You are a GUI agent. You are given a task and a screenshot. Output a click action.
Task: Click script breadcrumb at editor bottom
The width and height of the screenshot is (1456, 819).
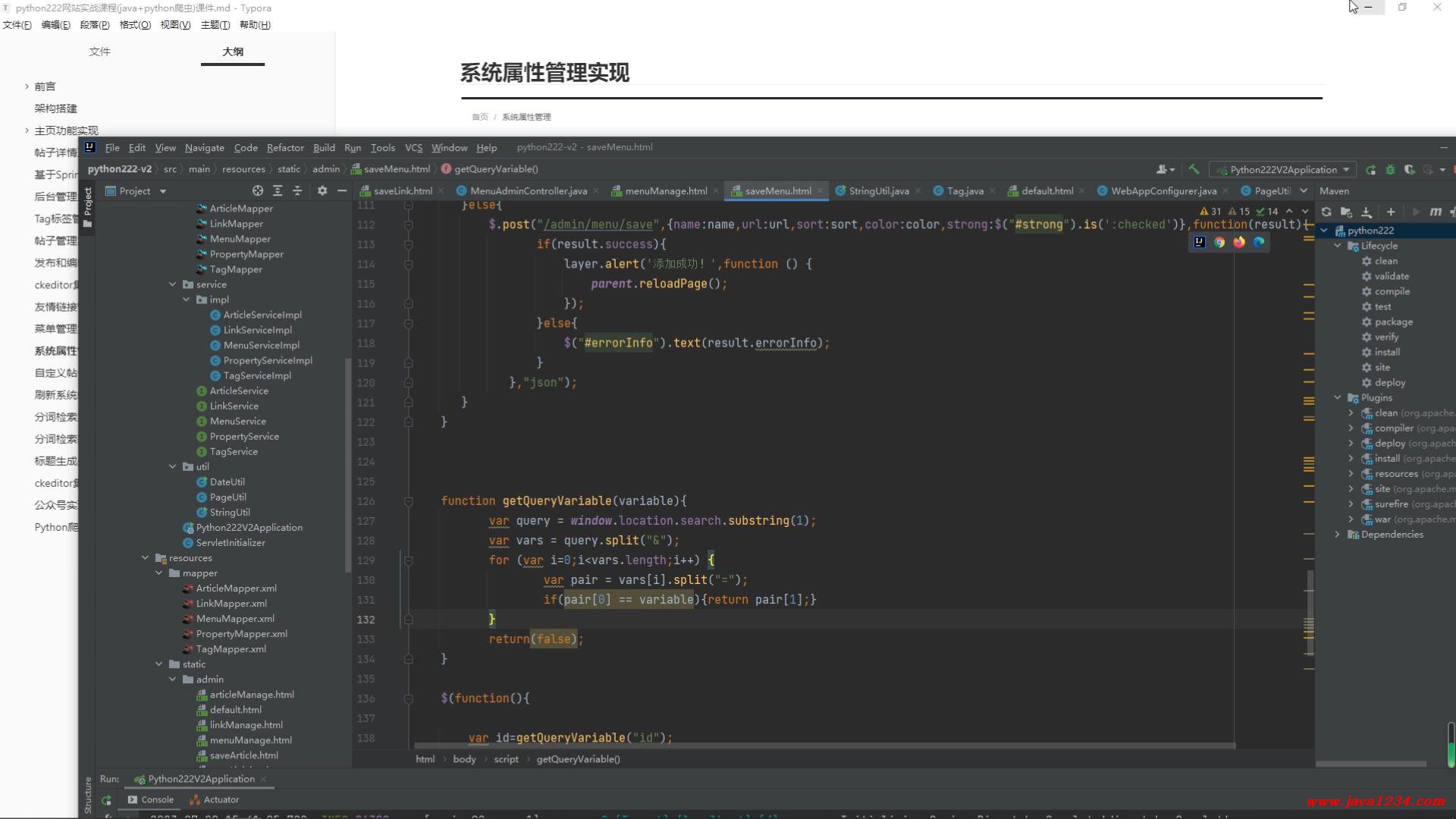pos(506,759)
